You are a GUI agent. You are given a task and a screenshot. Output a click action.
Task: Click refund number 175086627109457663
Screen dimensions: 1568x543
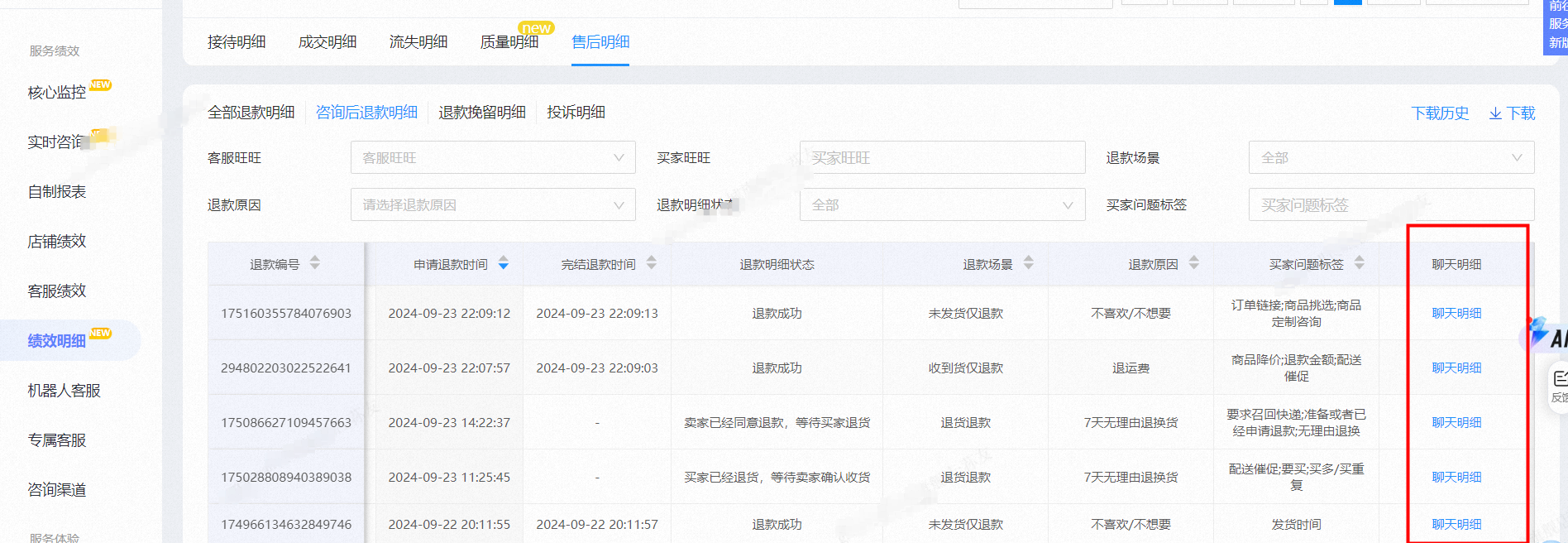pyautogui.click(x=286, y=422)
